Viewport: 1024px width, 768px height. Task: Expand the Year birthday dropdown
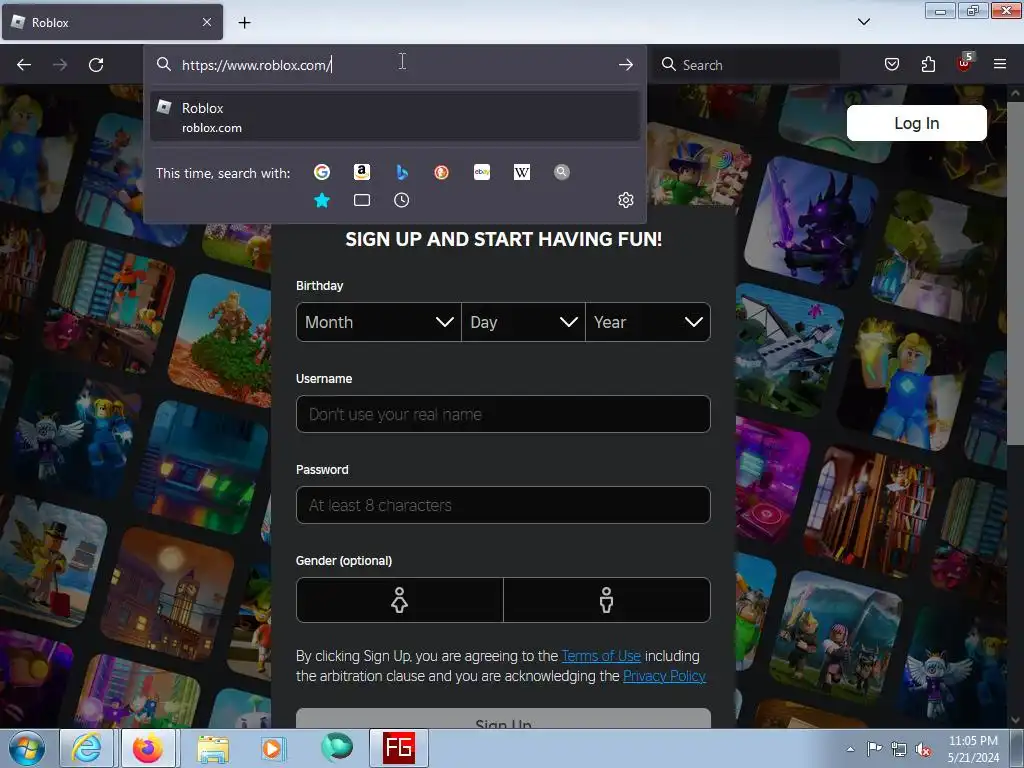[x=648, y=322]
